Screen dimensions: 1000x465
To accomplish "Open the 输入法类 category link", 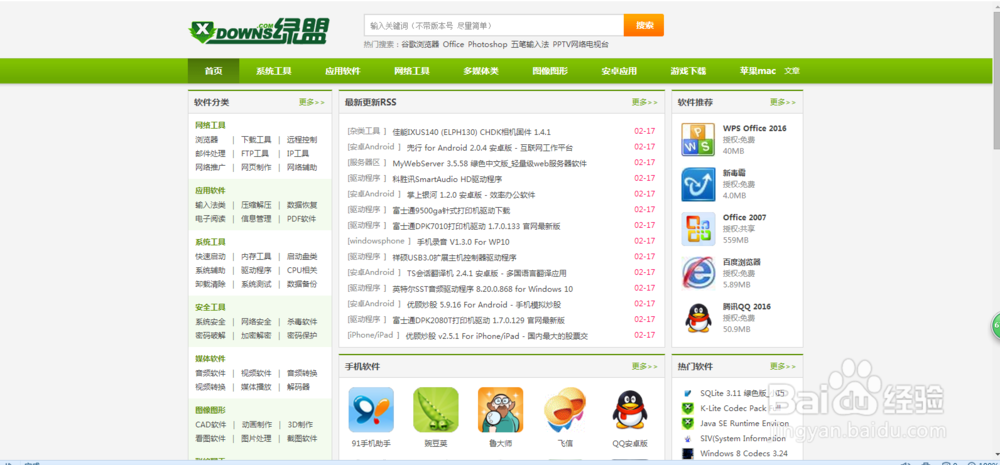I will (x=210, y=205).
